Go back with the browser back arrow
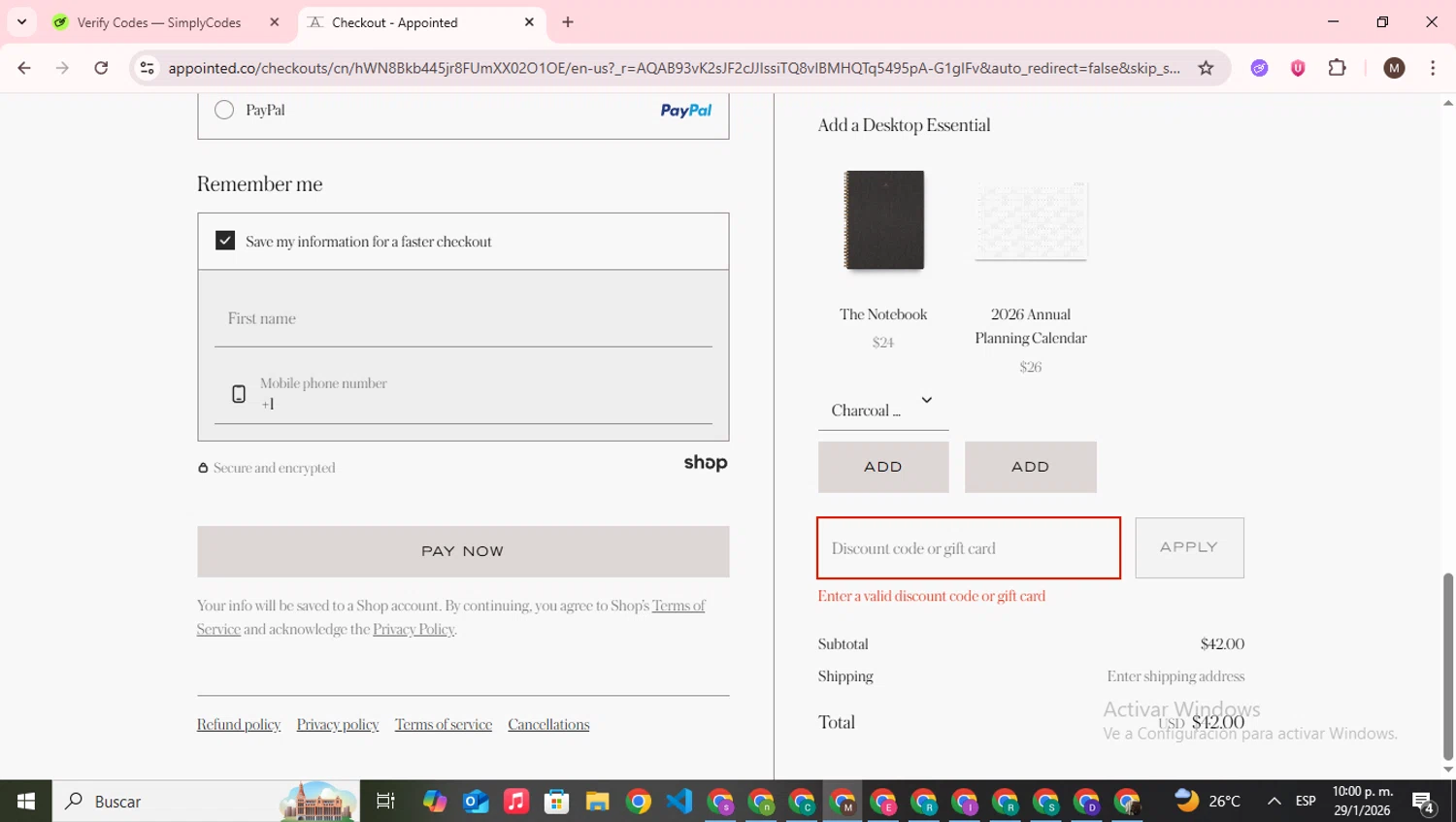 point(24,68)
